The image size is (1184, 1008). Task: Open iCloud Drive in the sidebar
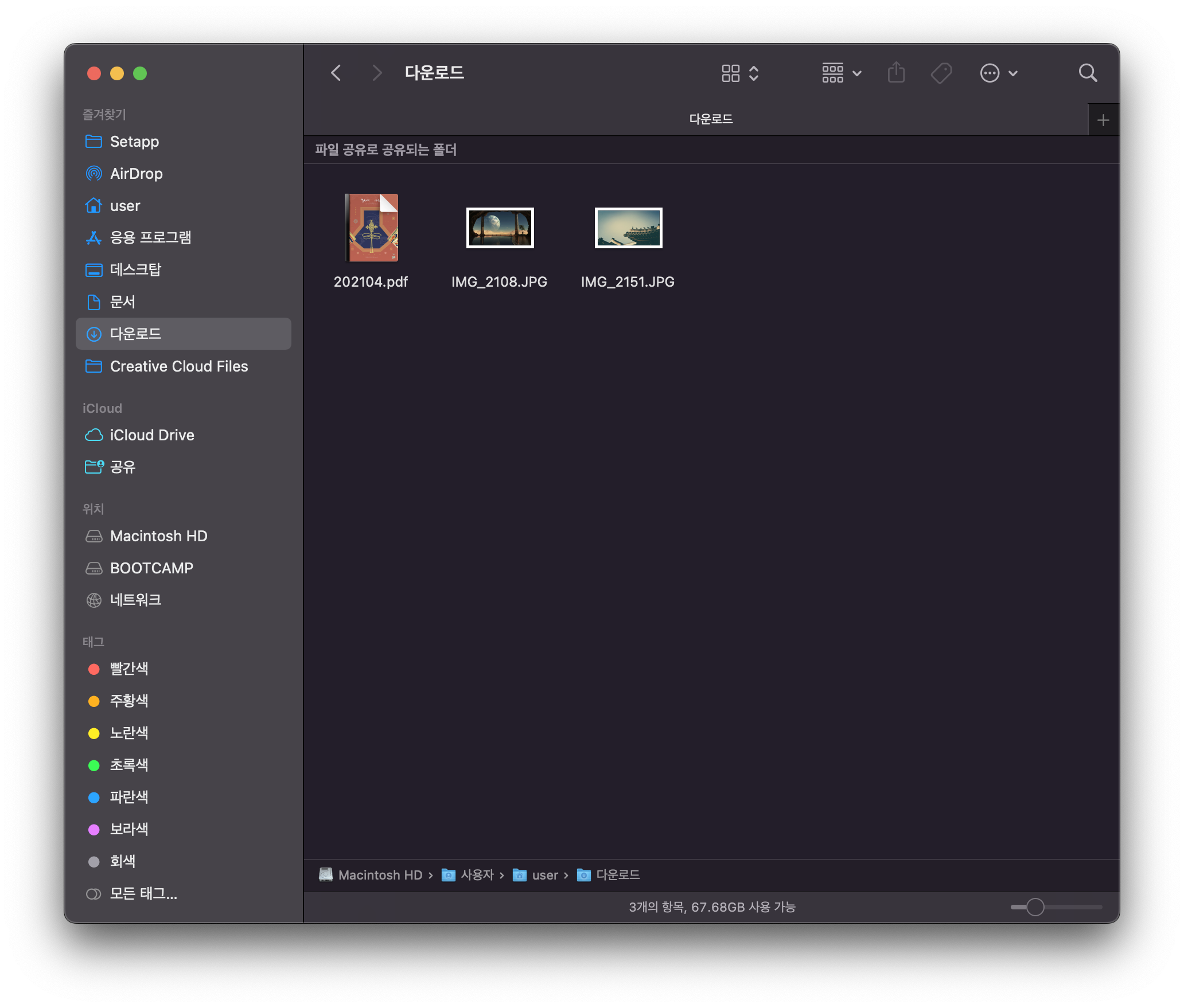[151, 435]
